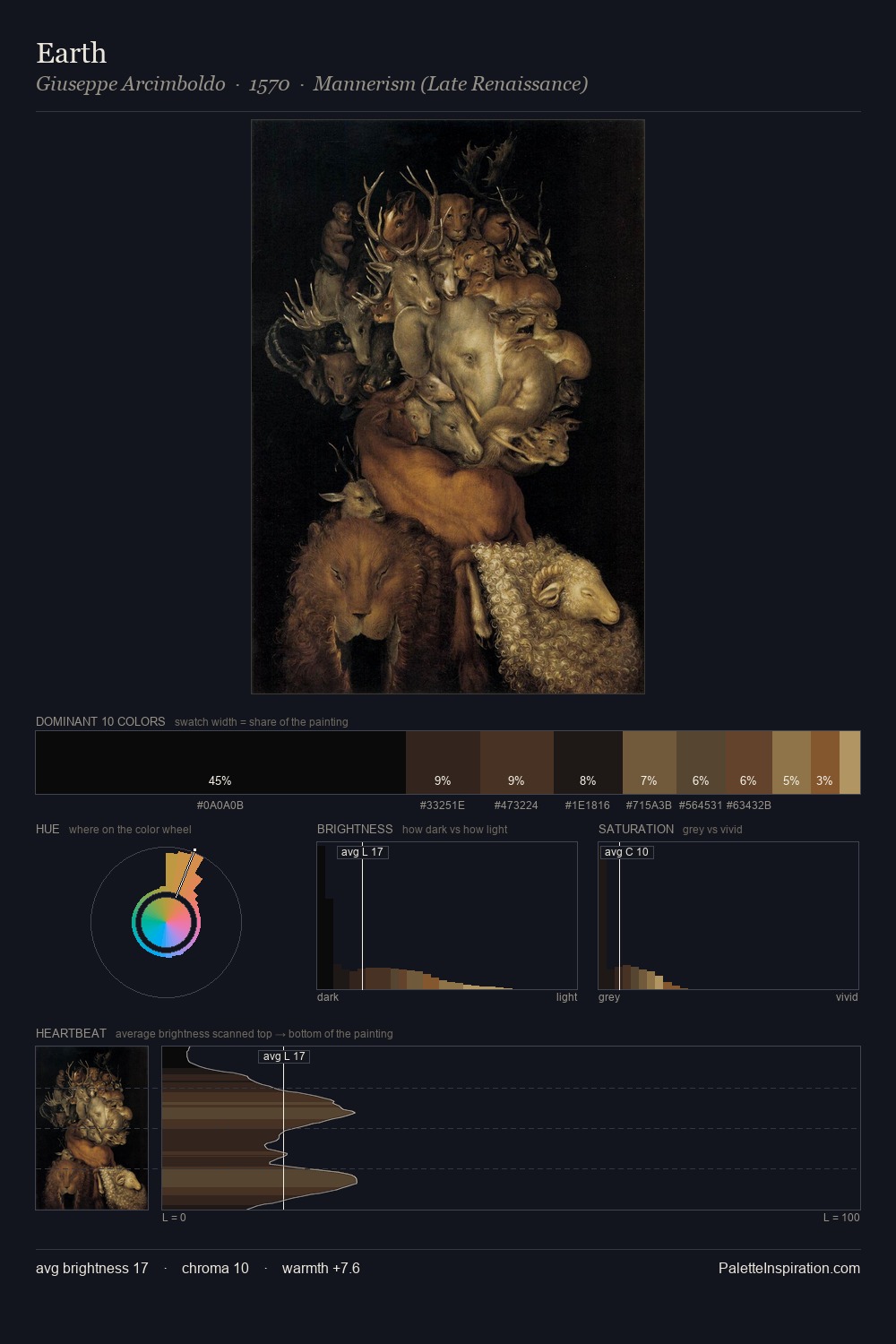Viewport: 896px width, 1344px height.
Task: Click hex label '#63432B'
Action: tap(749, 806)
